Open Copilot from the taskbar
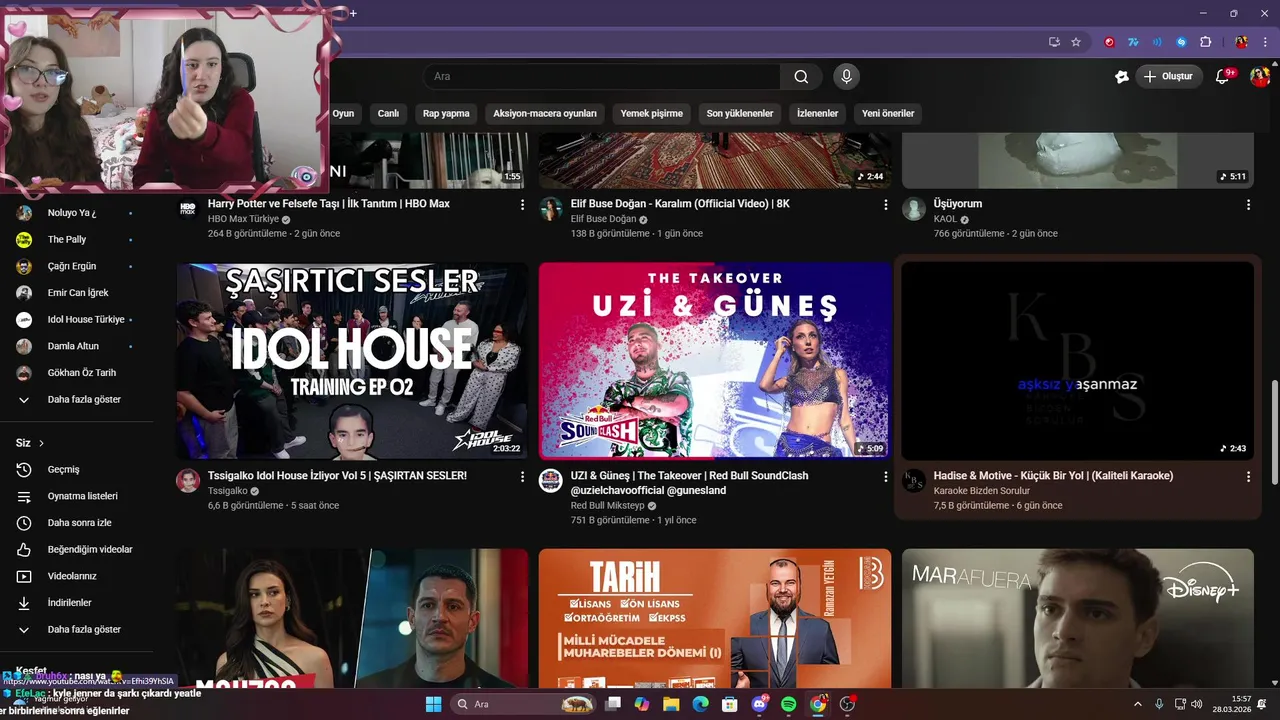 [642, 704]
